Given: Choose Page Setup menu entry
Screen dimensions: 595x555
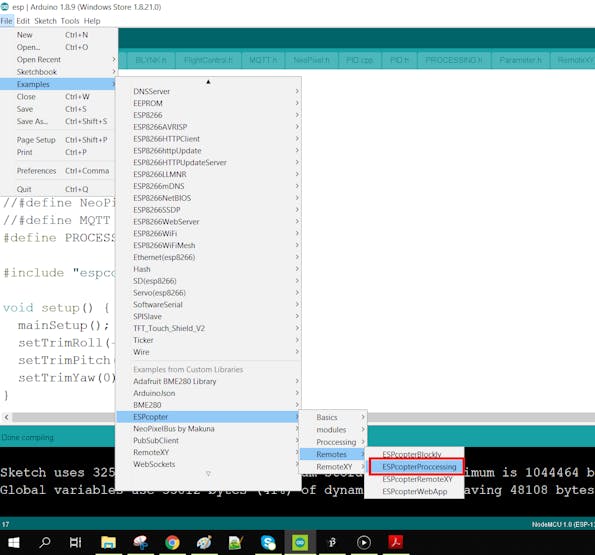Looking at the screenshot, I should coord(57,140).
